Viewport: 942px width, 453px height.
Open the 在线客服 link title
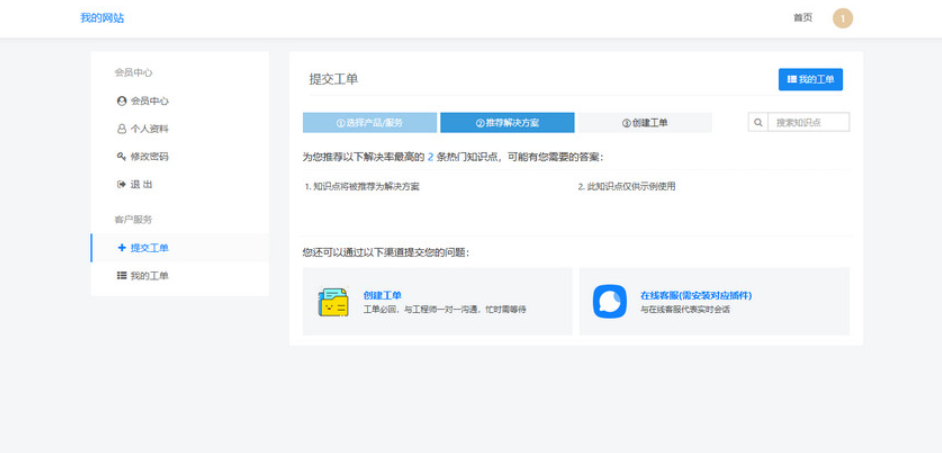coord(695,296)
